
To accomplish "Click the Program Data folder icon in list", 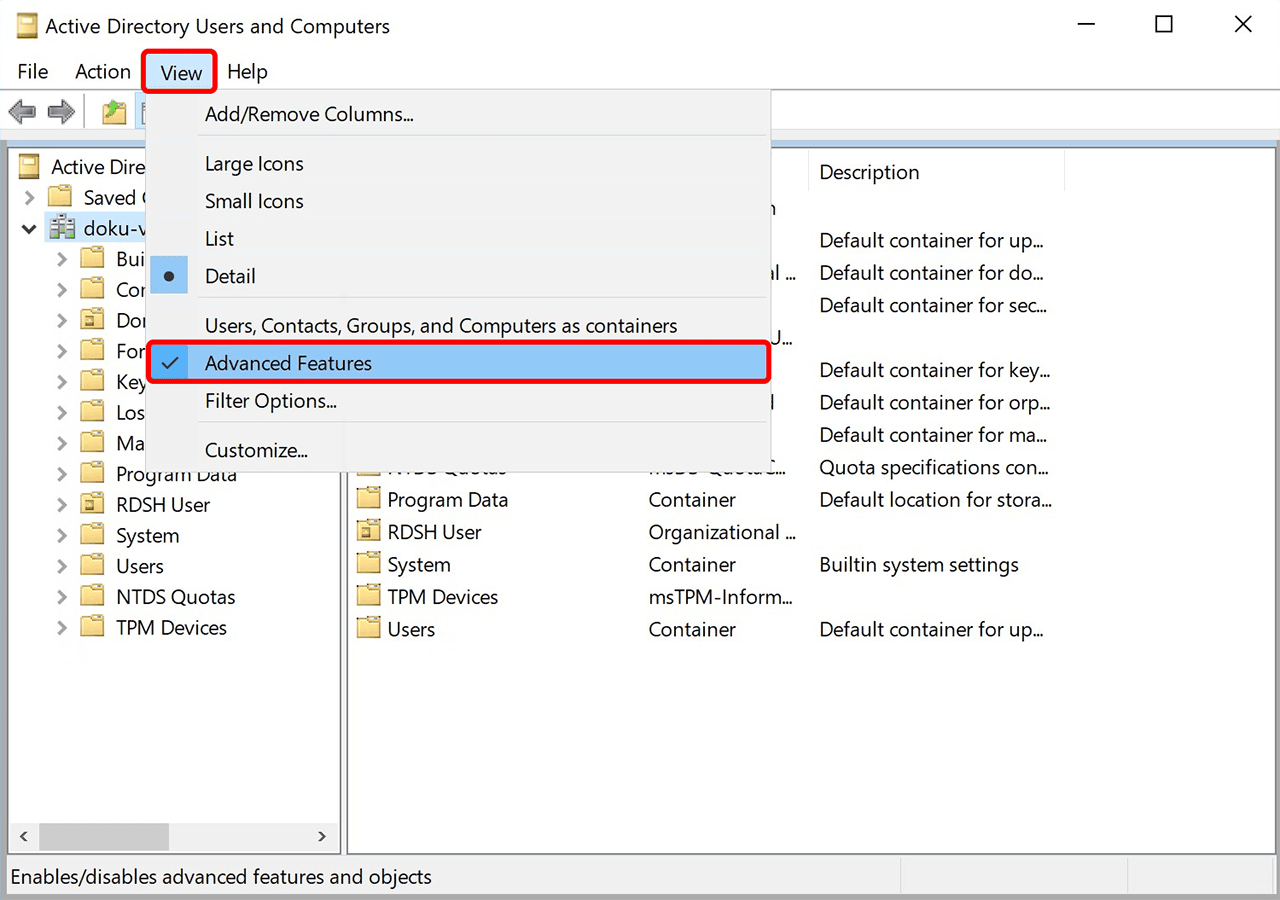I will point(369,500).
